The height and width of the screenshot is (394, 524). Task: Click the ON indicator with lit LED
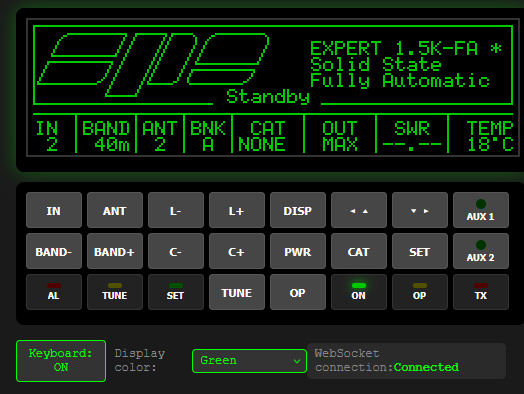(359, 292)
